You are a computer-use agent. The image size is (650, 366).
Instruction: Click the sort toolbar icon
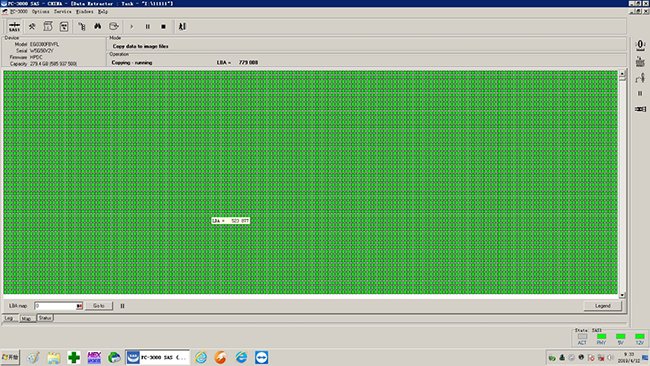click(x=182, y=27)
